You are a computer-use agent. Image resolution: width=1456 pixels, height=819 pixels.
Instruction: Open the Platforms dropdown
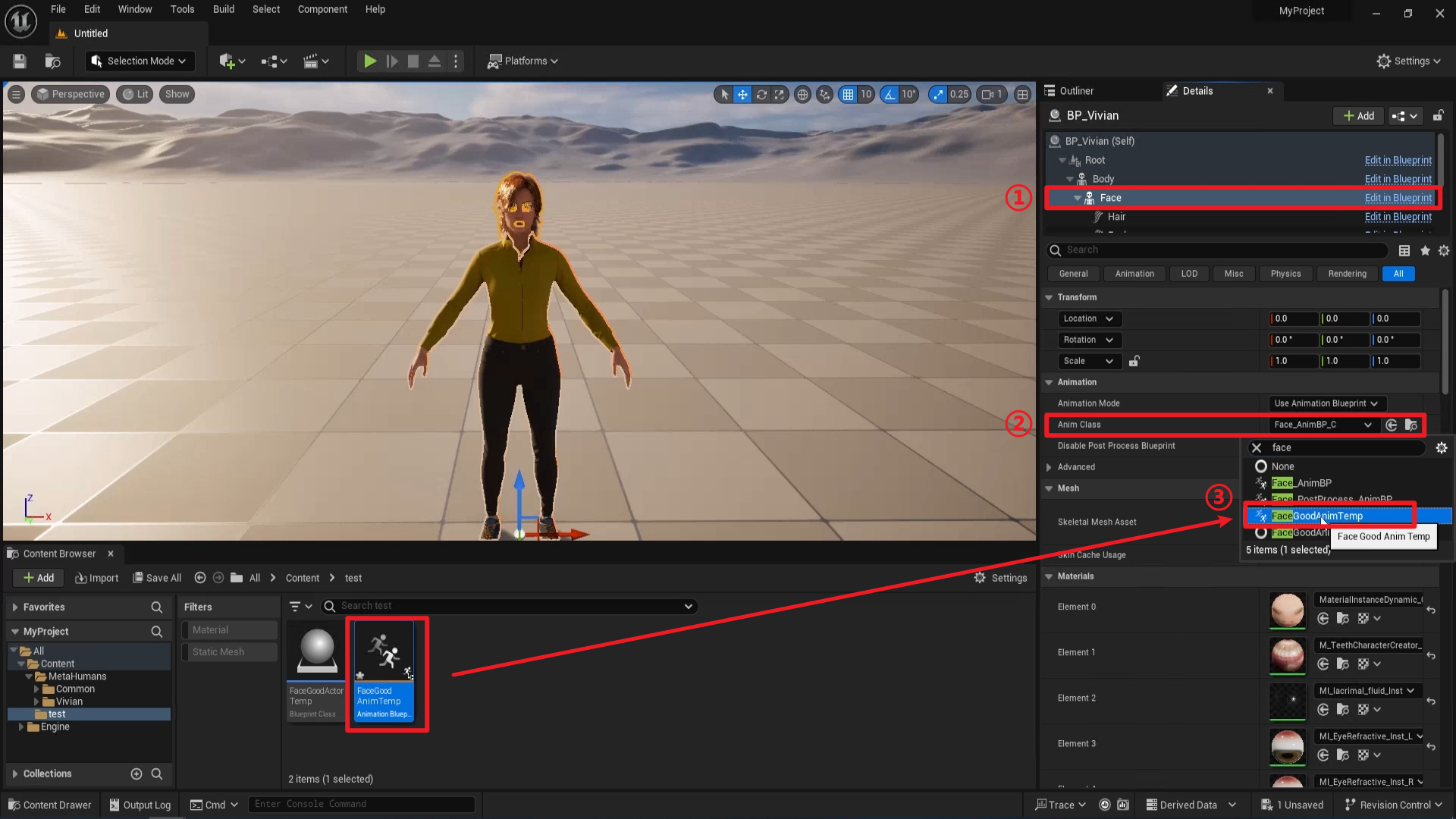click(522, 61)
